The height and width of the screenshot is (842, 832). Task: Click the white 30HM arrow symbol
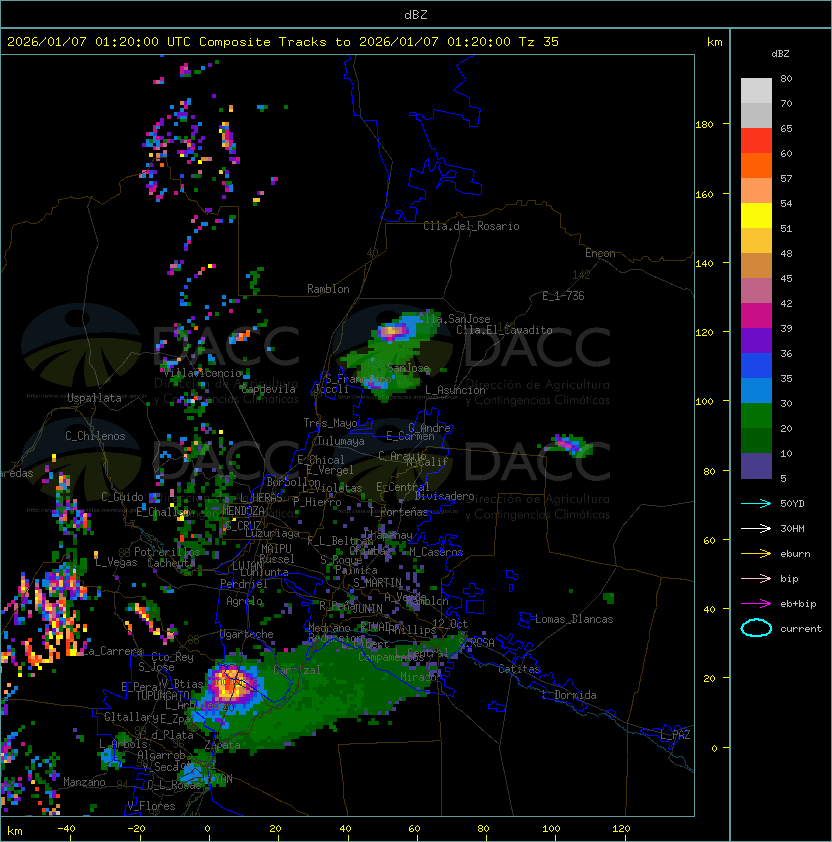click(756, 528)
